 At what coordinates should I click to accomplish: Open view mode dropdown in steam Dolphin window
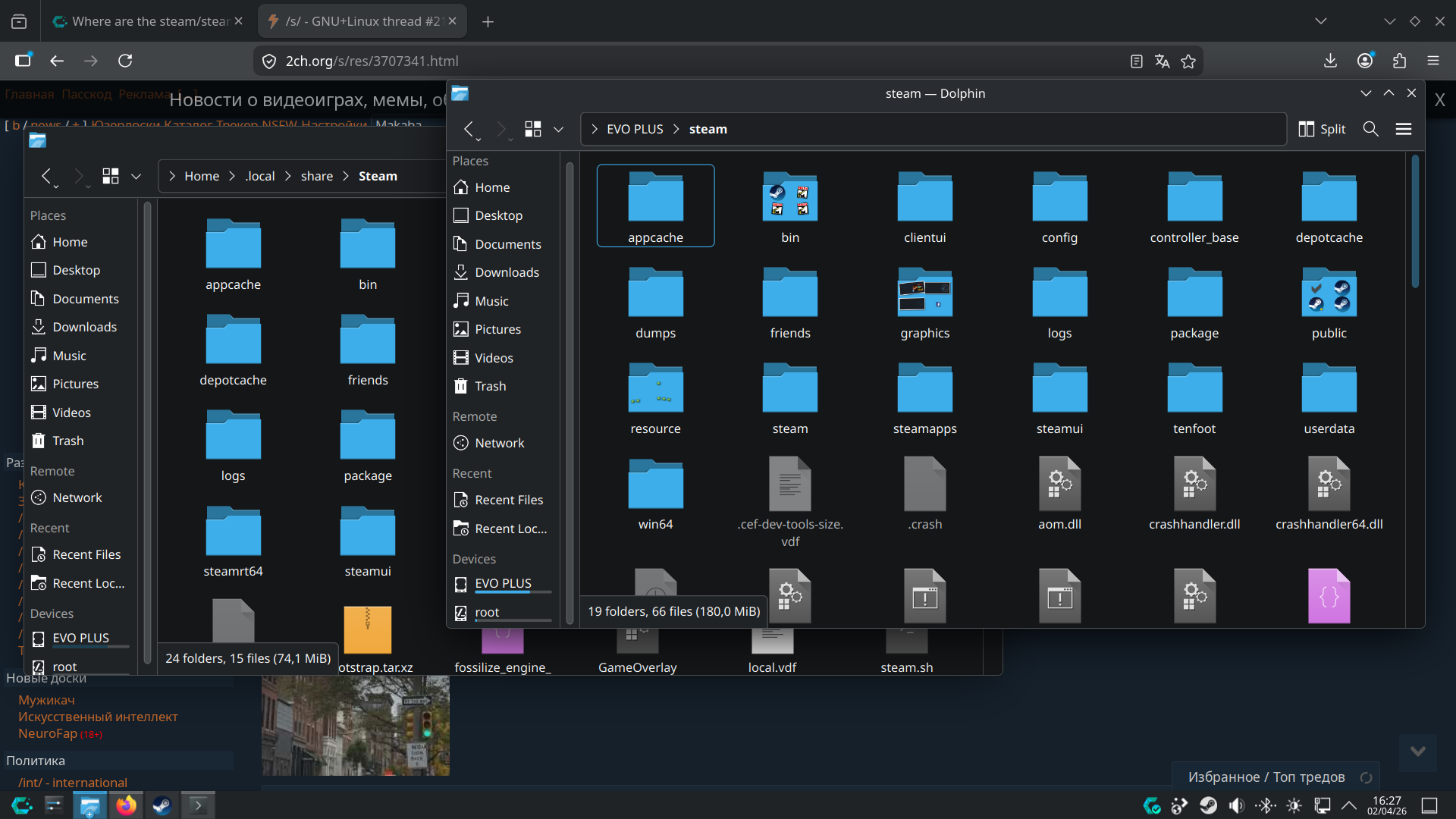pos(559,129)
